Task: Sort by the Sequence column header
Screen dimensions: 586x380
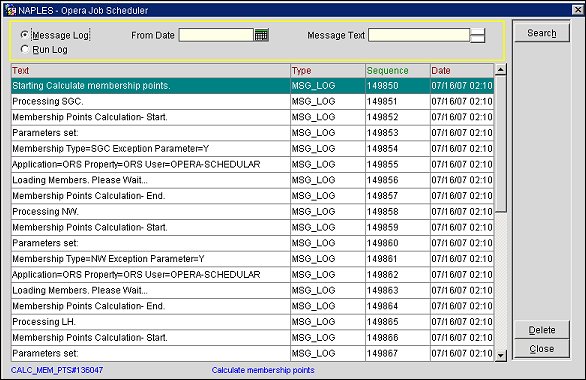Action: pyautogui.click(x=398, y=71)
